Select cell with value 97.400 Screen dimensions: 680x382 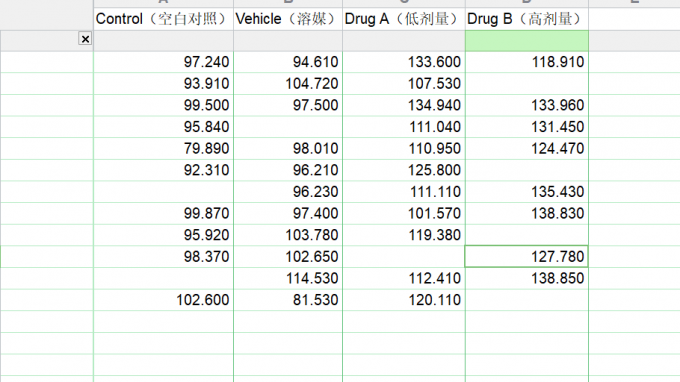click(288, 213)
